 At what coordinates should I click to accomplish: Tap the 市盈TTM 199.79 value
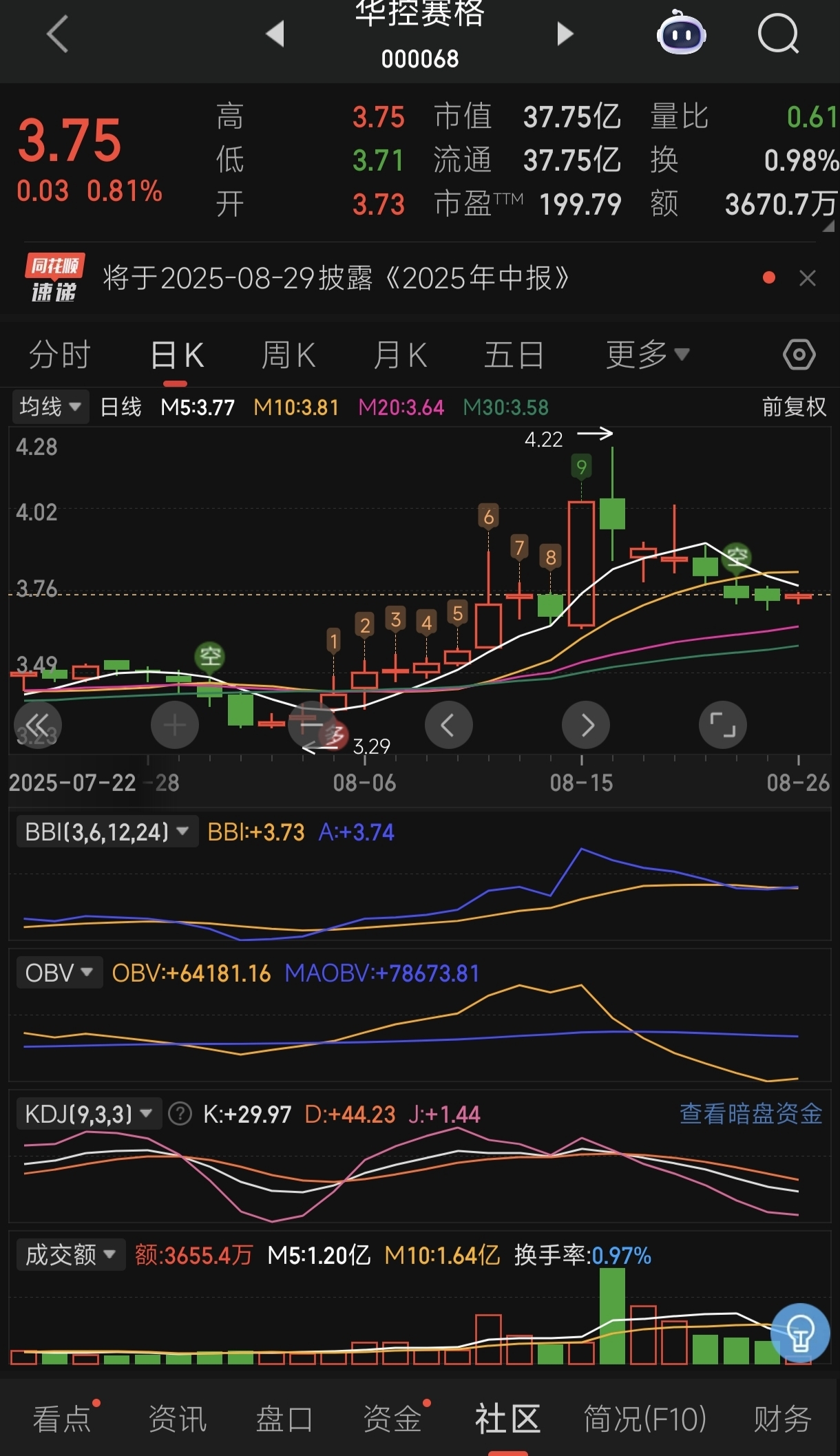pyautogui.click(x=580, y=204)
